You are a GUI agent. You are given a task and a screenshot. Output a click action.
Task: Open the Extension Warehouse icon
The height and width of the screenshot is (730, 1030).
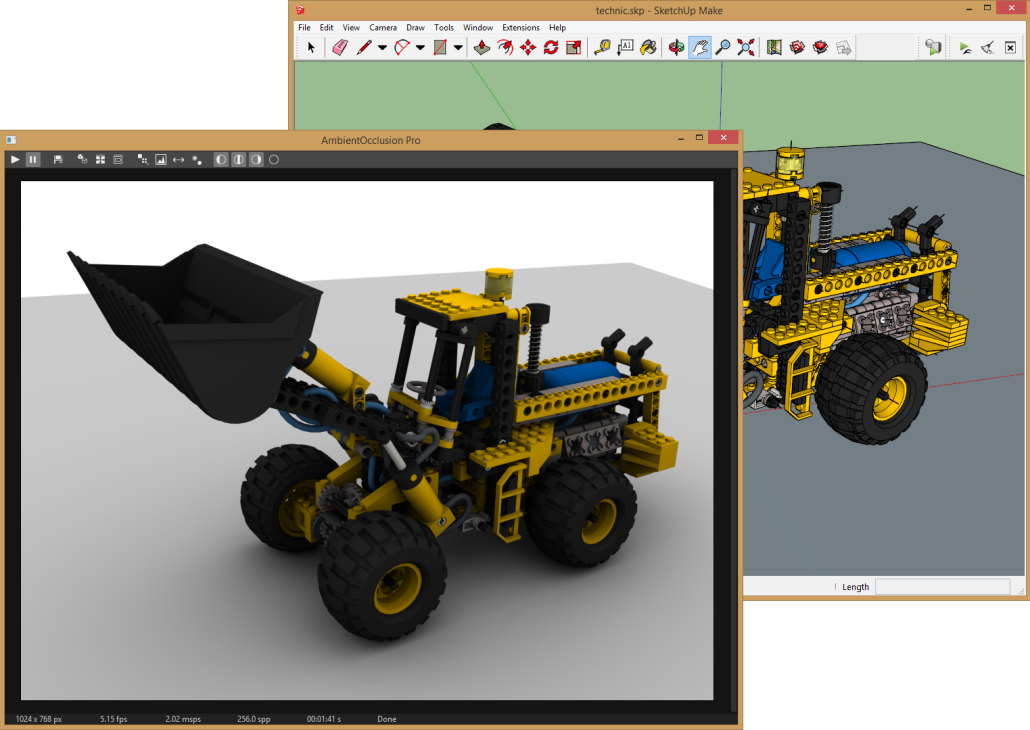pos(820,47)
